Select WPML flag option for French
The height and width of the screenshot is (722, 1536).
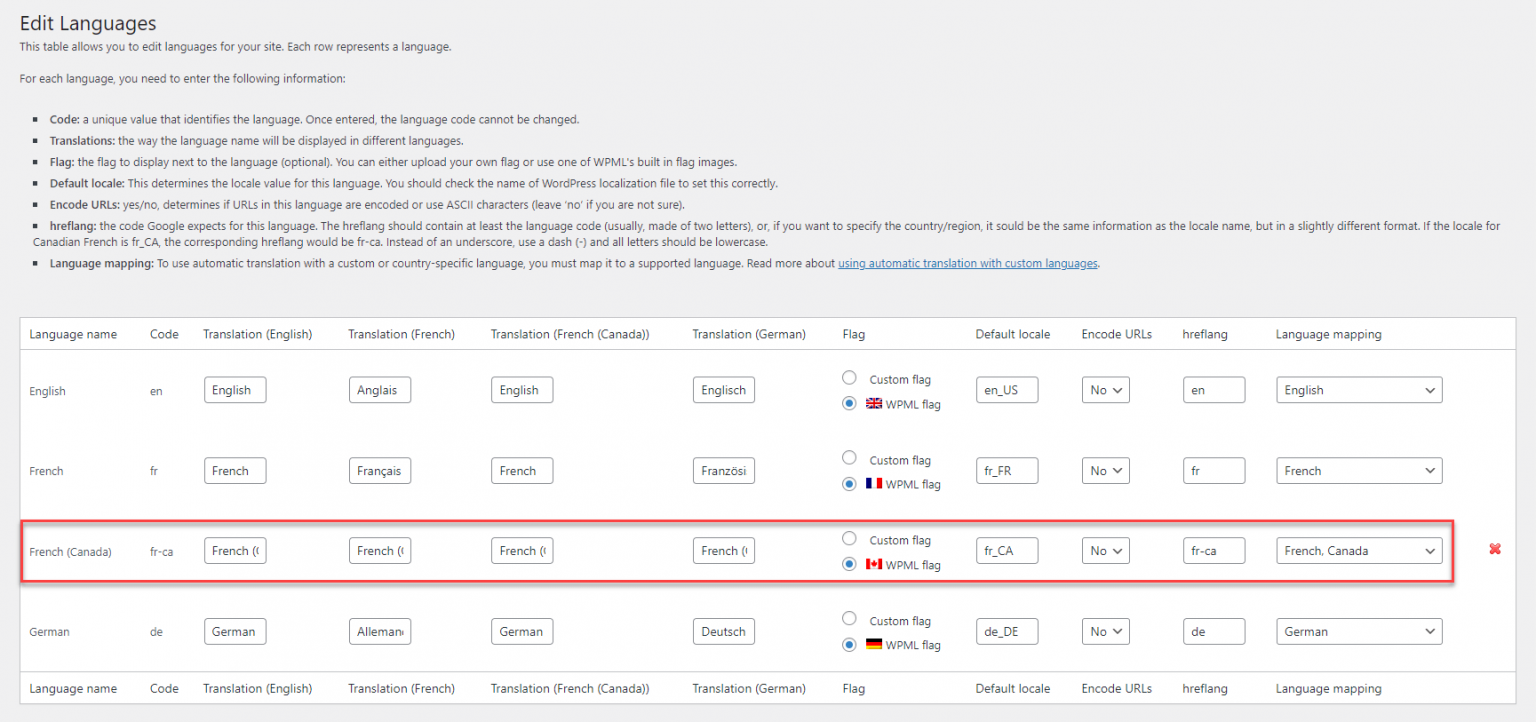849,484
